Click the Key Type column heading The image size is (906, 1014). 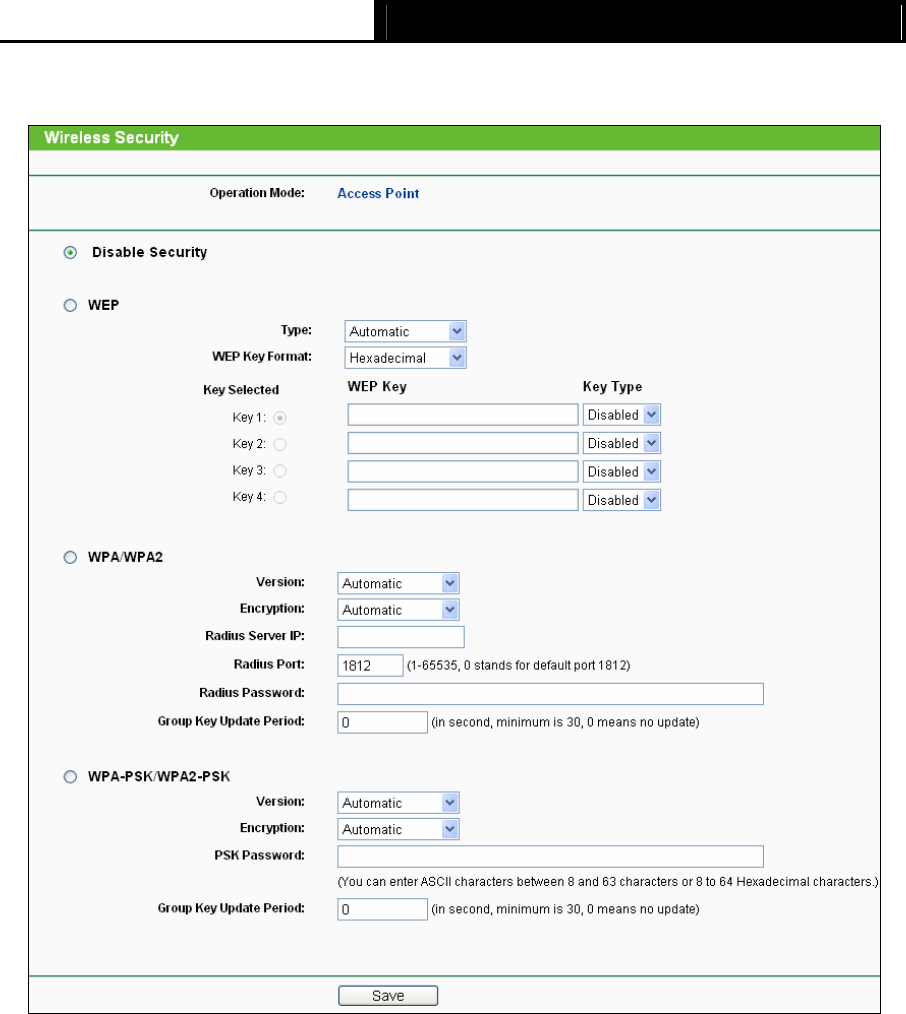[612, 387]
